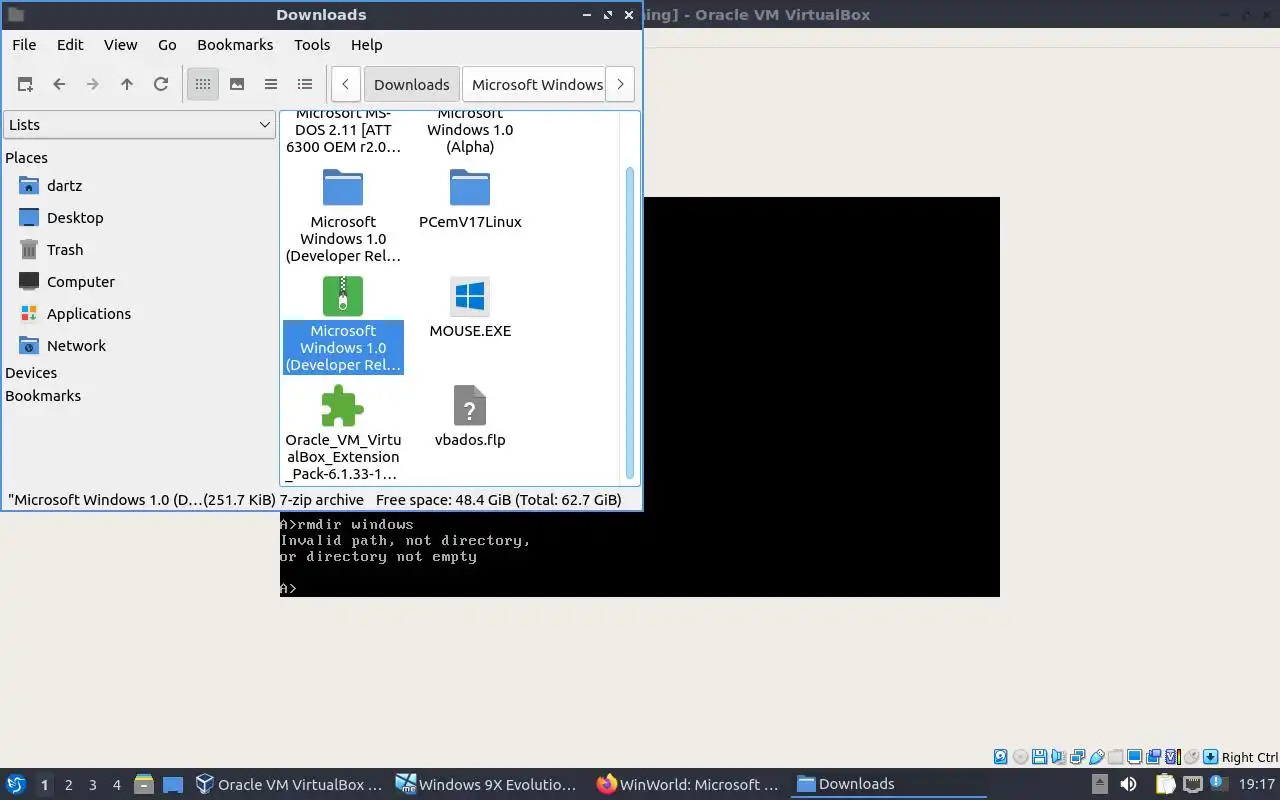Screen dimensions: 1280x800
Task: Click the VirtualBox audio indicator
Action: (1058, 757)
